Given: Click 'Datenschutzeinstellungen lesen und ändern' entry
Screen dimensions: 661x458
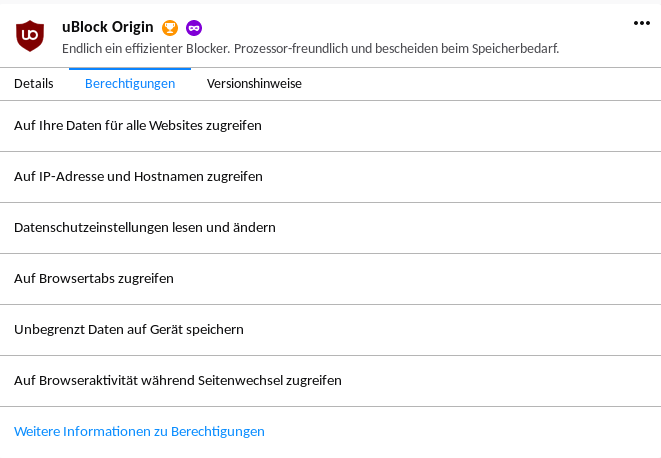Looking at the screenshot, I should point(330,228).
